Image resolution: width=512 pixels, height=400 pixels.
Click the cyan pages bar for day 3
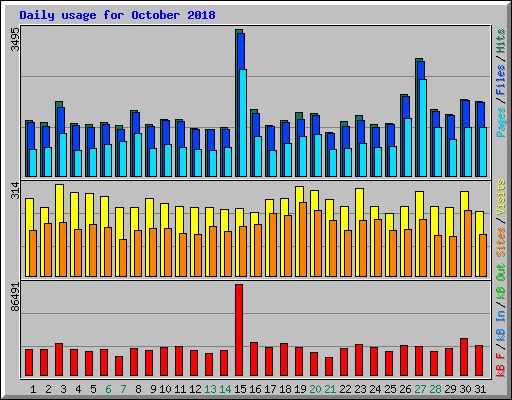[63, 155]
